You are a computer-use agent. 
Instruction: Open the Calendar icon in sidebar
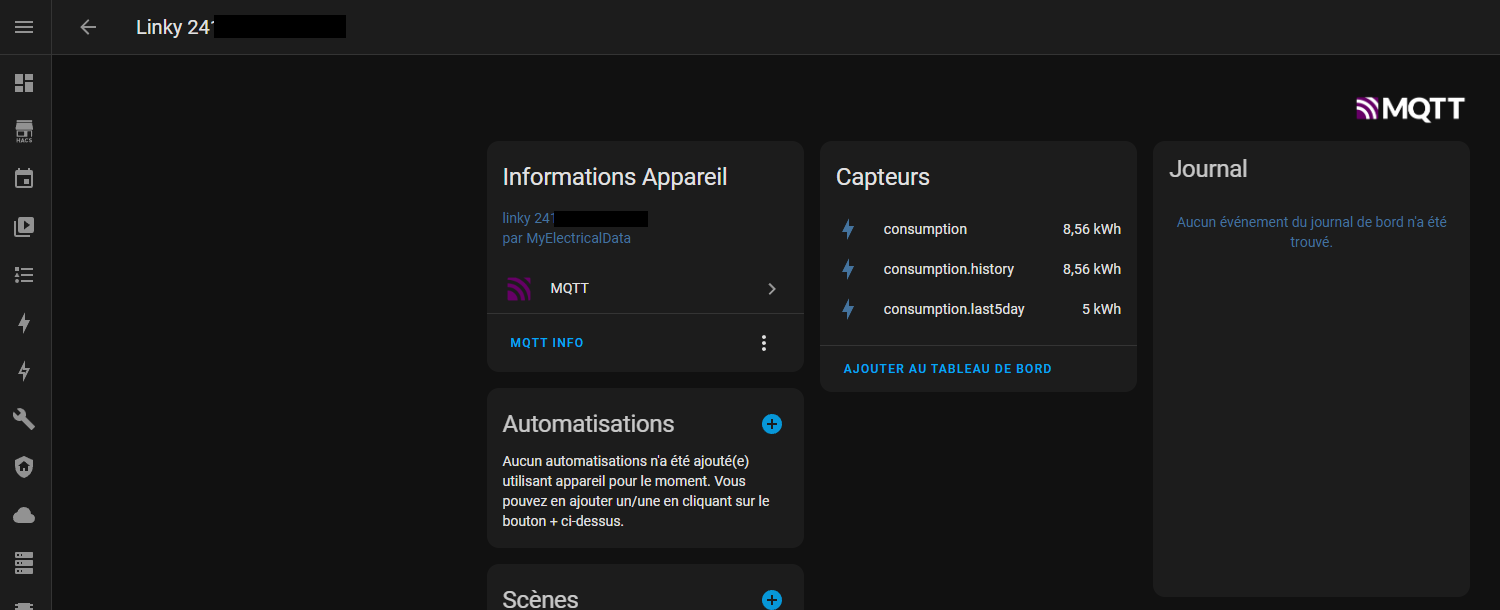[x=24, y=179]
